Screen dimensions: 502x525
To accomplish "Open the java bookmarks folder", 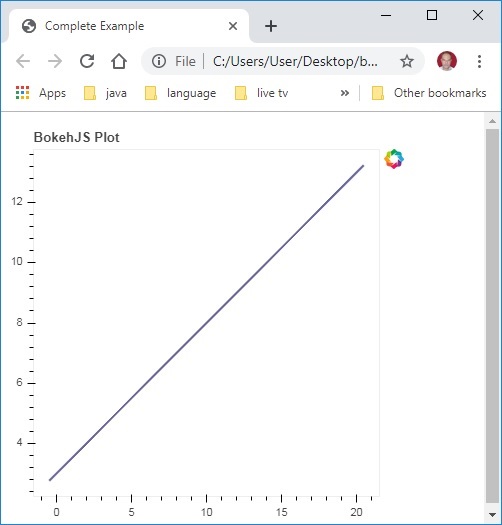I will (x=105, y=93).
